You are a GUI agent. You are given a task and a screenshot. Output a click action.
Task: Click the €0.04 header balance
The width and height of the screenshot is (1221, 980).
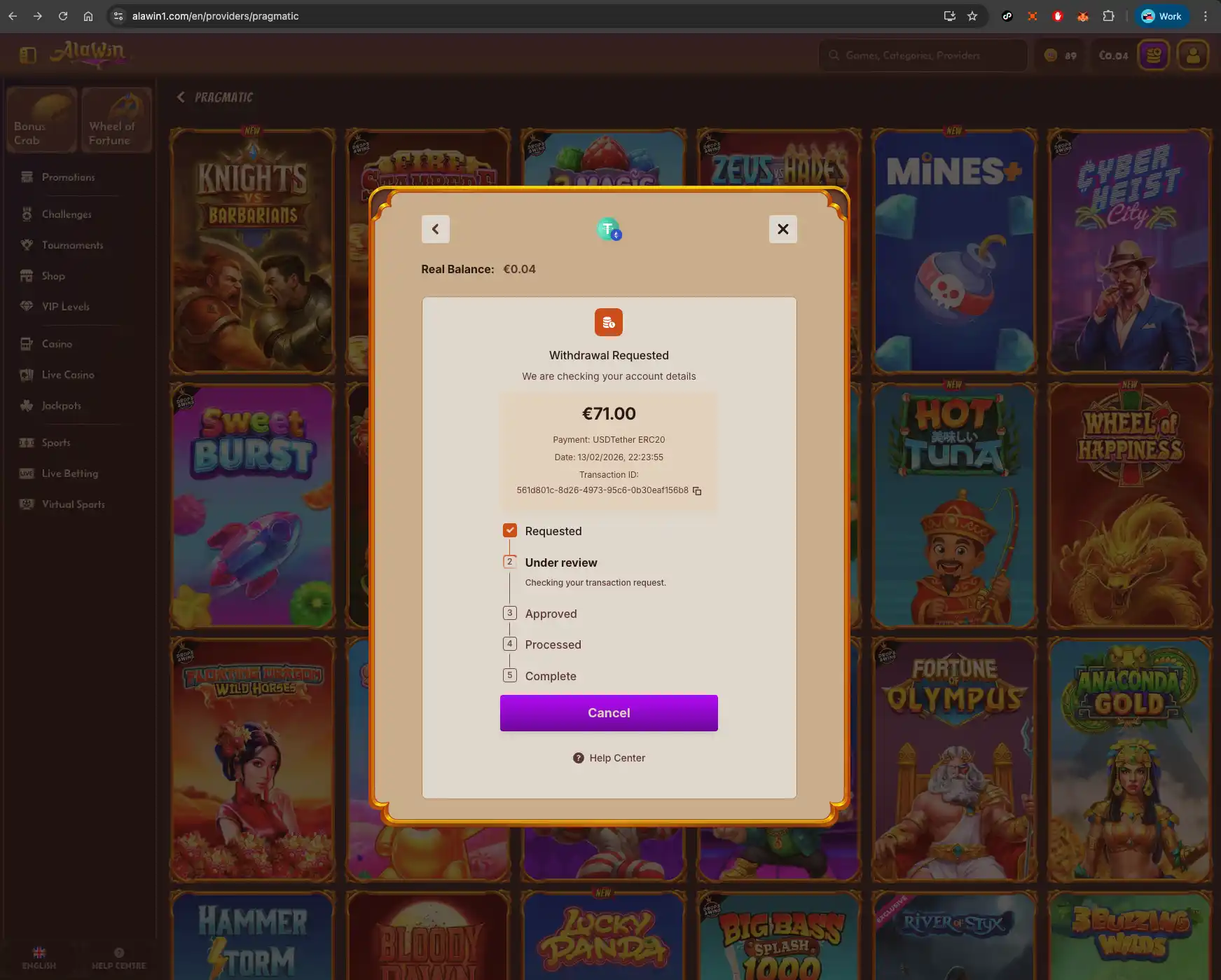tap(1113, 55)
